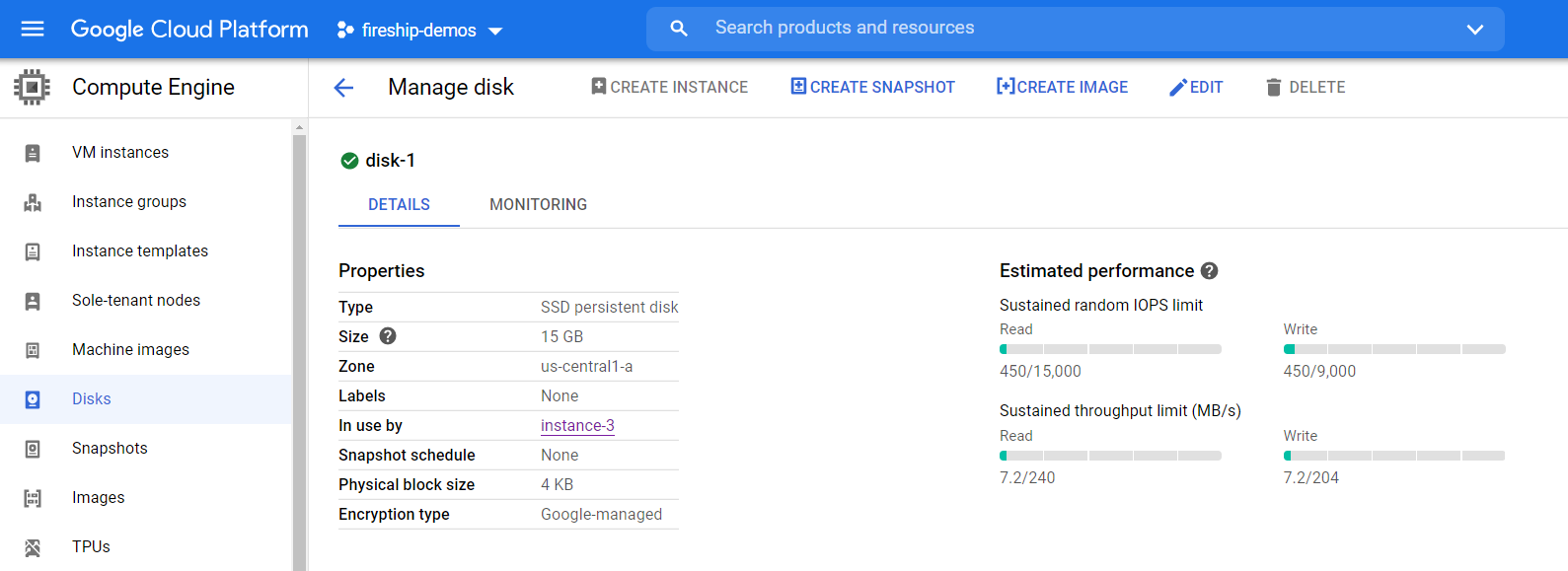The height and width of the screenshot is (571, 1568).
Task: Click the Machine images sidebar icon
Action: click(x=33, y=350)
